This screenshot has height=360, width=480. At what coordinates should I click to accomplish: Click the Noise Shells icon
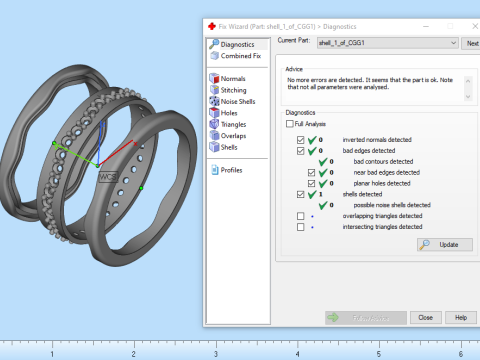(x=214, y=101)
